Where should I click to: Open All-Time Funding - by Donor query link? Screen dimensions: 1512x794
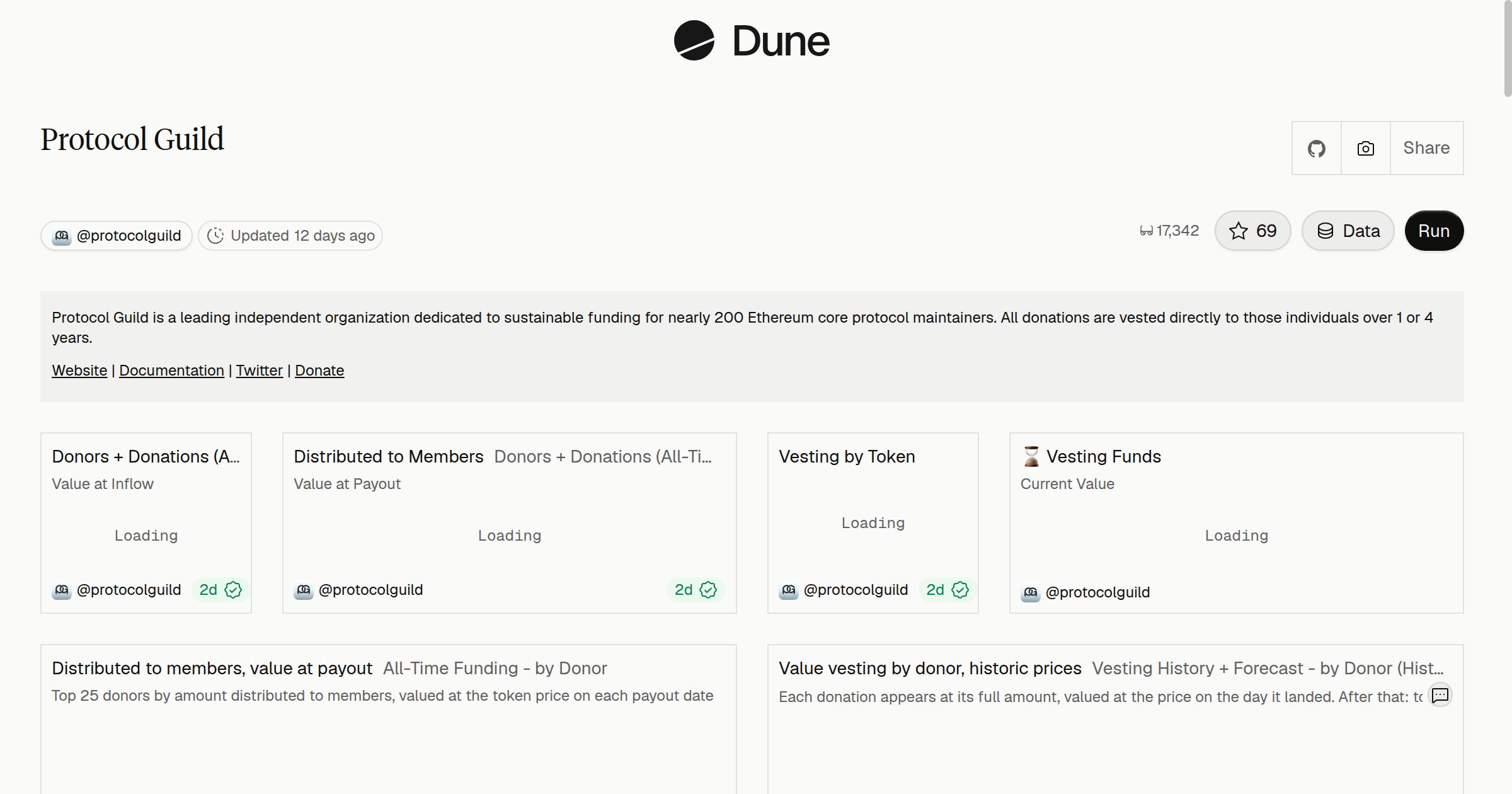click(x=495, y=668)
